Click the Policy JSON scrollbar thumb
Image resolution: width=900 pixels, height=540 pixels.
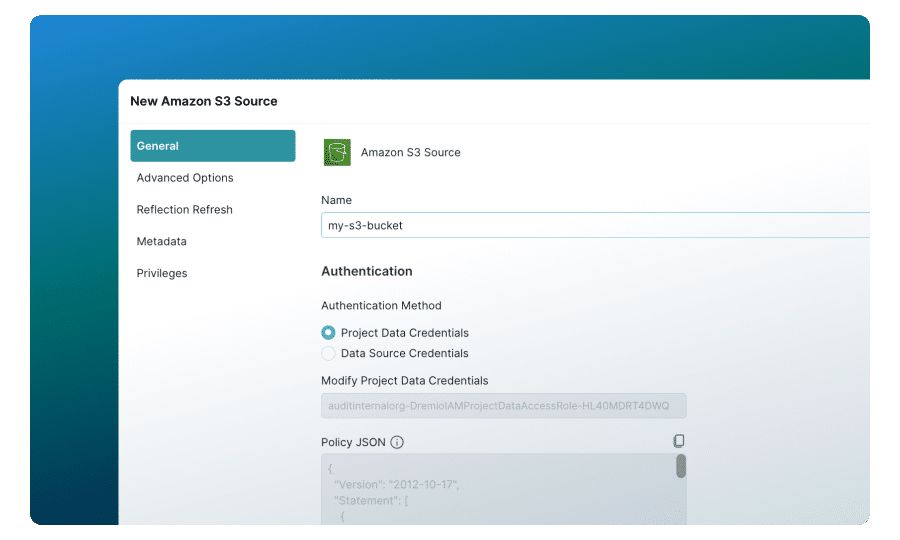click(x=681, y=466)
